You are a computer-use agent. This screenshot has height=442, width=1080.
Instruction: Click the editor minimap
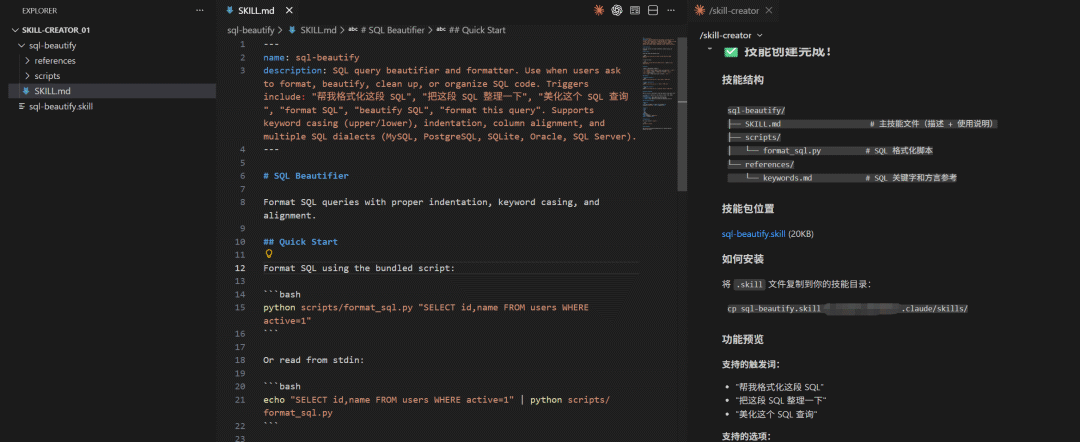pyautogui.click(x=658, y=83)
